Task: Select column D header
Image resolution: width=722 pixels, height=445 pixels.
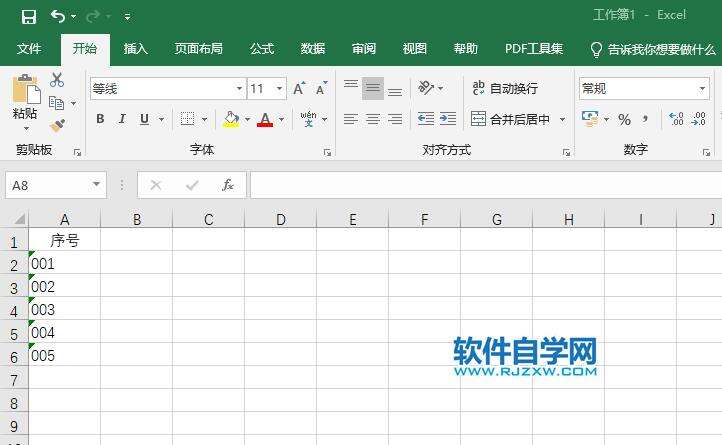Action: [x=280, y=219]
